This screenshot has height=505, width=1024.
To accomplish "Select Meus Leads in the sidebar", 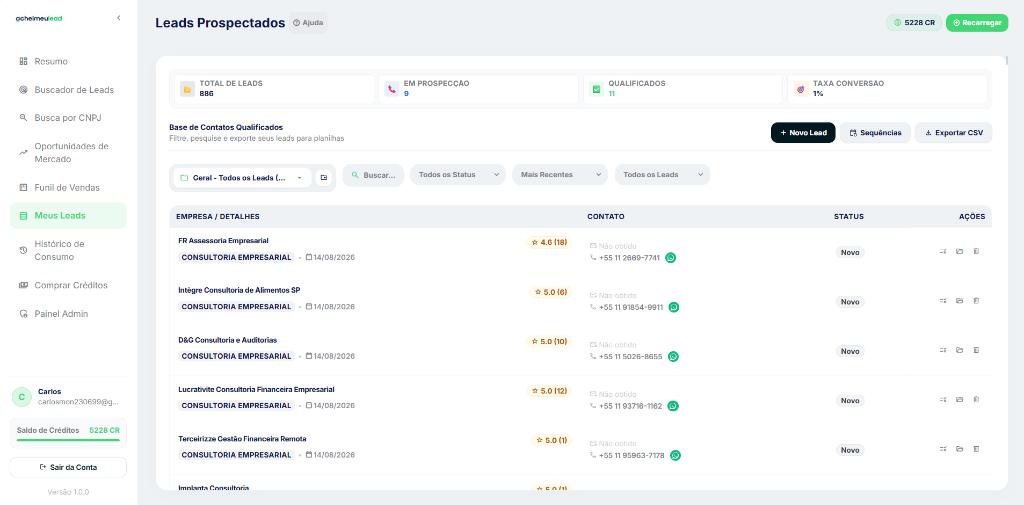I will pyautogui.click(x=68, y=216).
